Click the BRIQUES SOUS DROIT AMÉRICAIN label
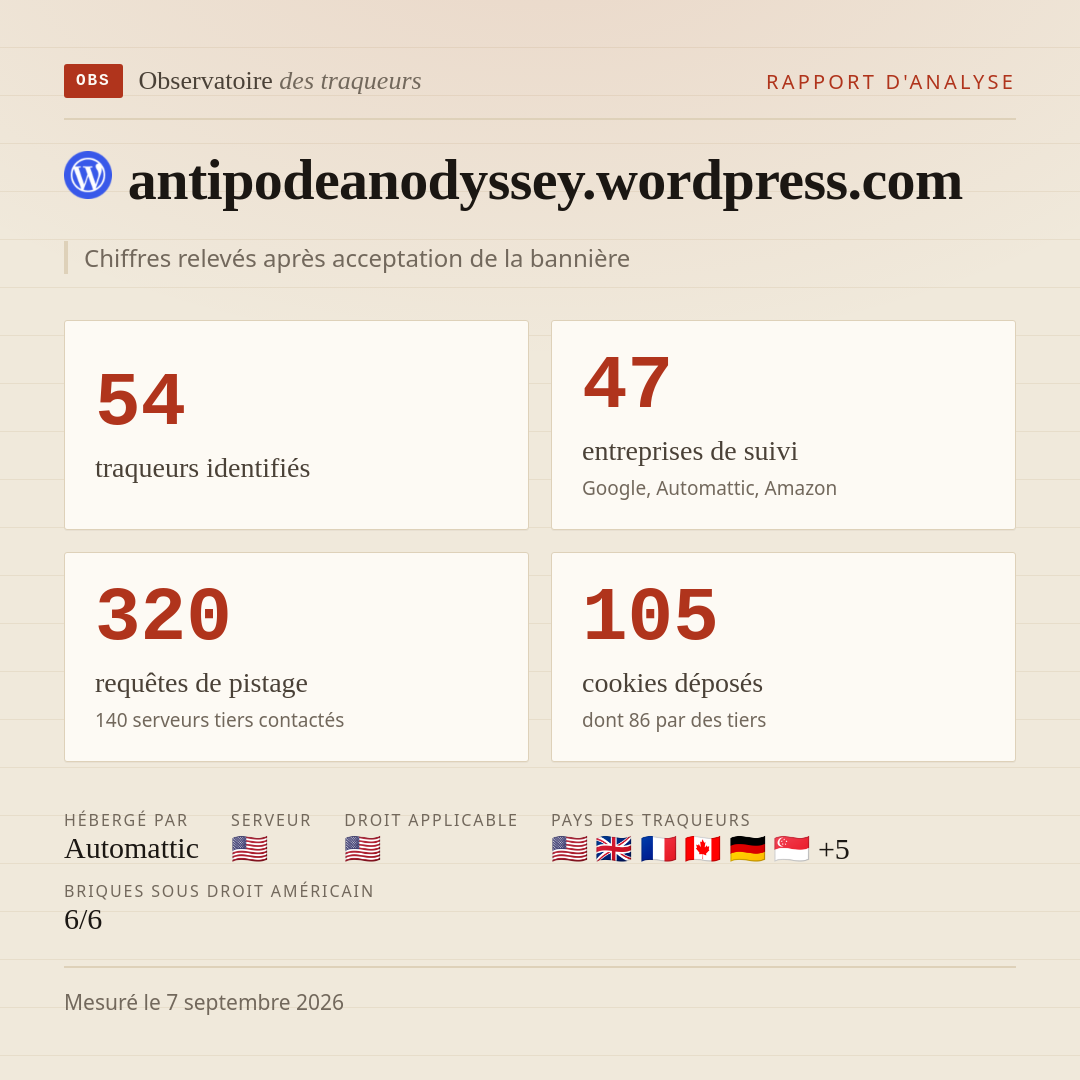 [219, 891]
